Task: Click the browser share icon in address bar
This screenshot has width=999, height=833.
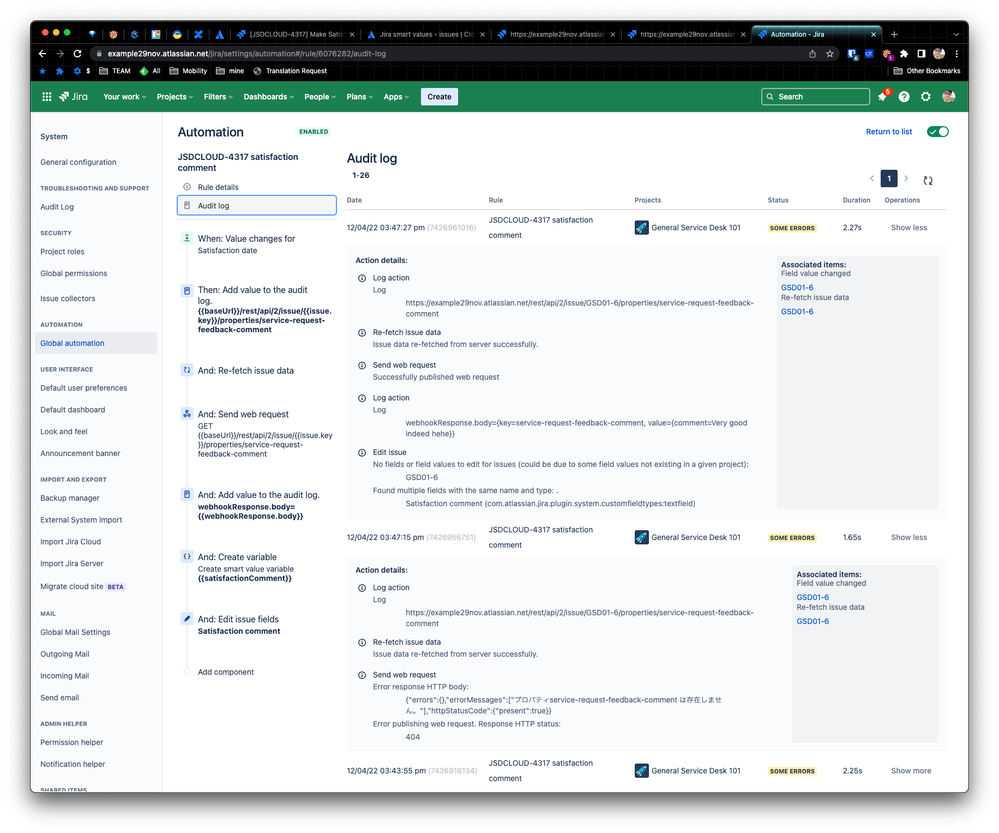Action: pos(812,54)
